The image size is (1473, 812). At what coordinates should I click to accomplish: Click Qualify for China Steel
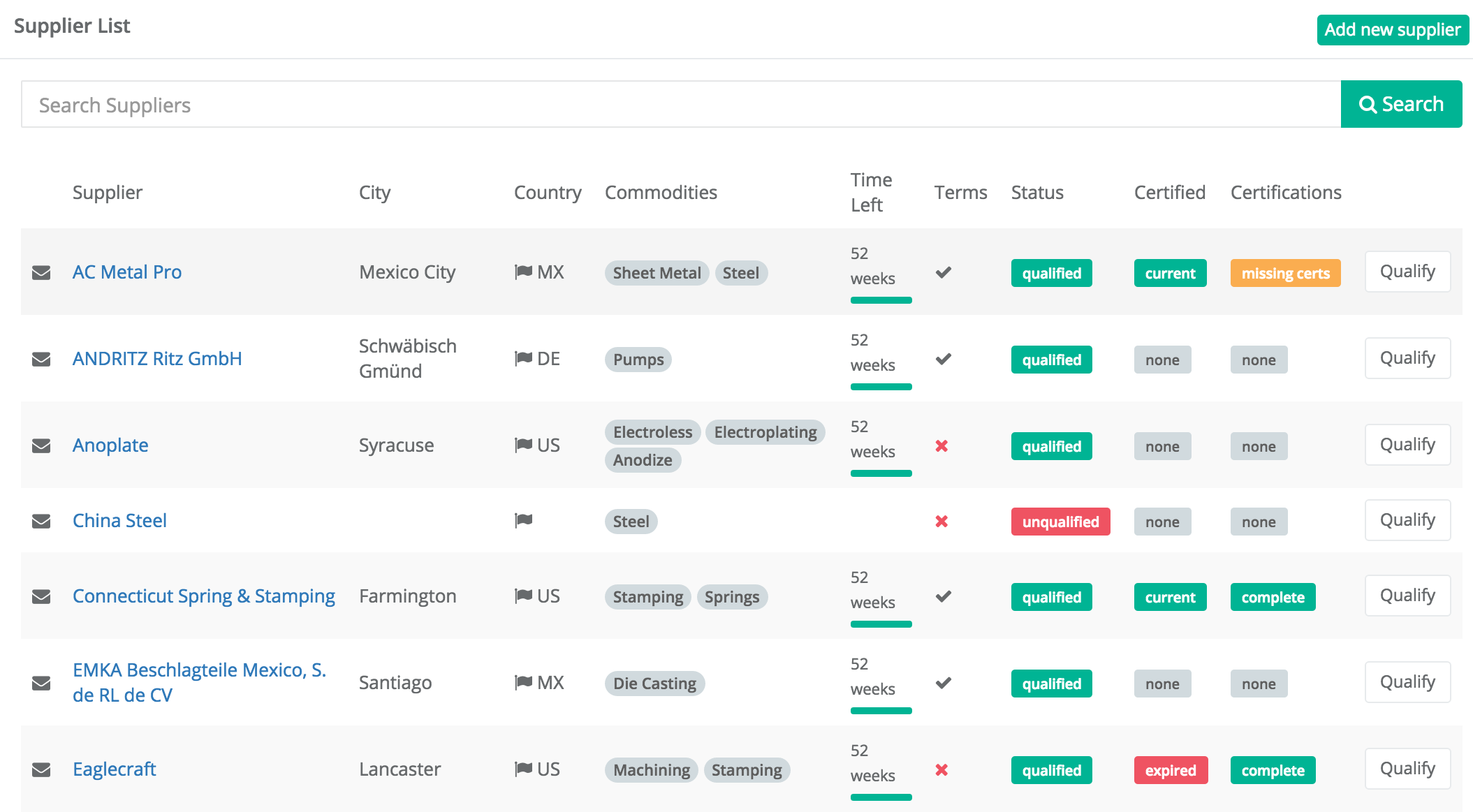coord(1407,520)
